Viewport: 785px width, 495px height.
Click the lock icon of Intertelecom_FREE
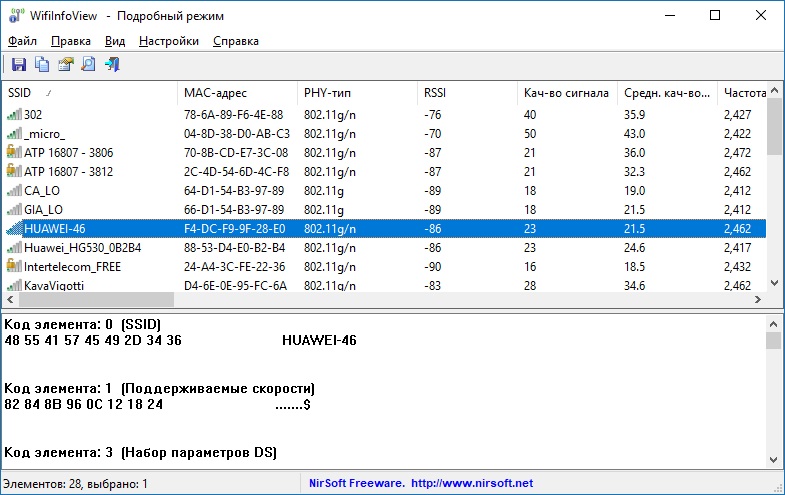pos(14,266)
